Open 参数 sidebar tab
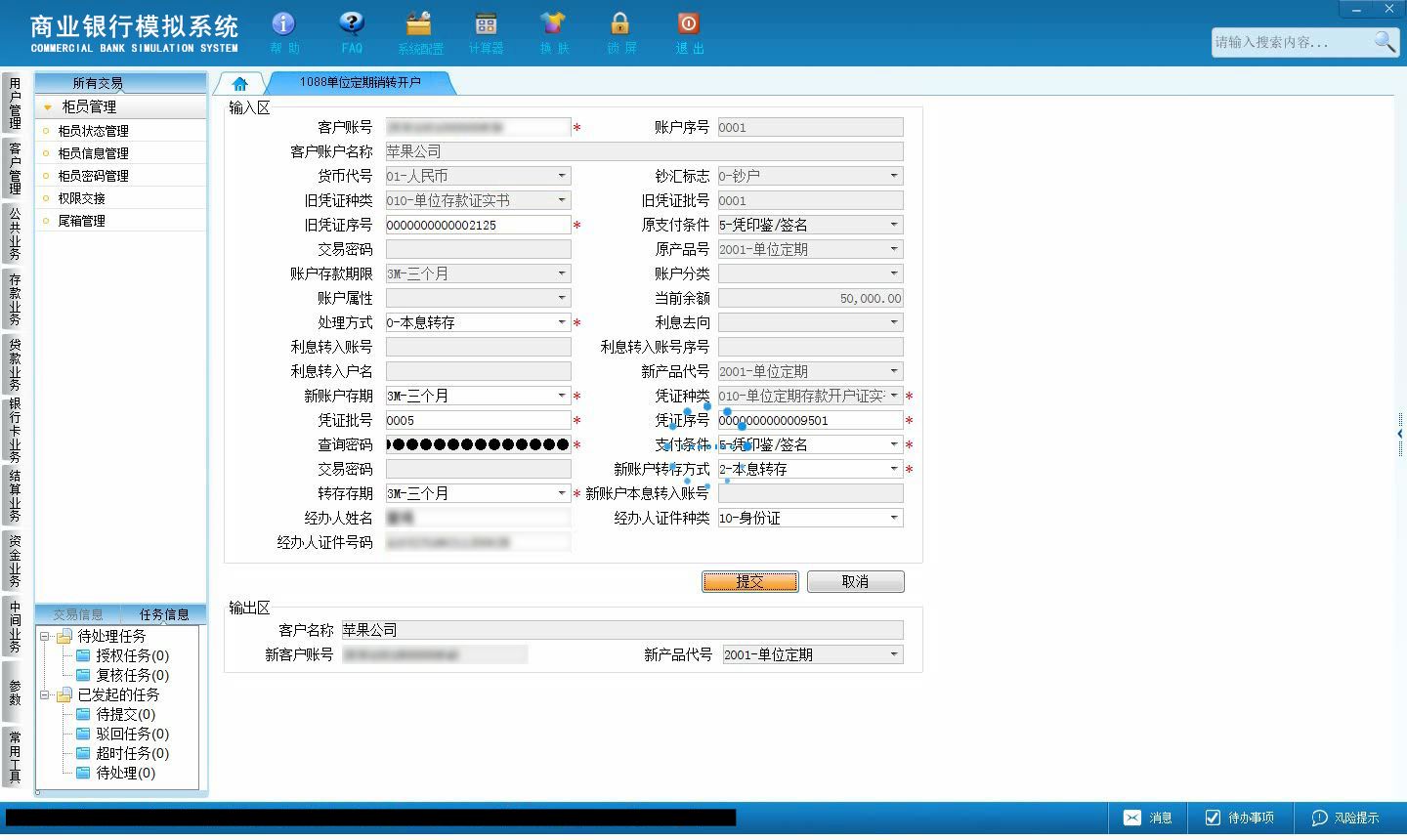The height and width of the screenshot is (840, 1407). point(14,693)
